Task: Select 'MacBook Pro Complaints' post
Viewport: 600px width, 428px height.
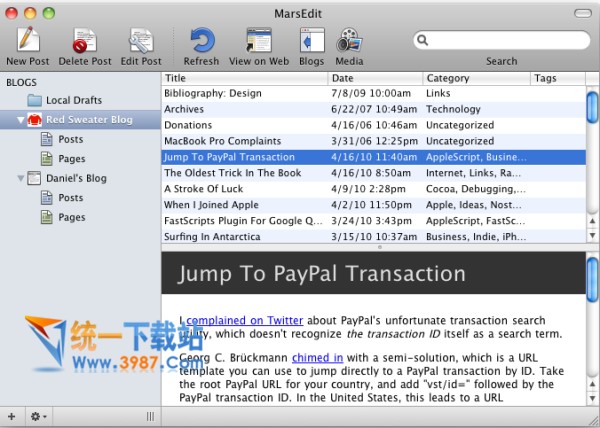Action: pos(373,141)
